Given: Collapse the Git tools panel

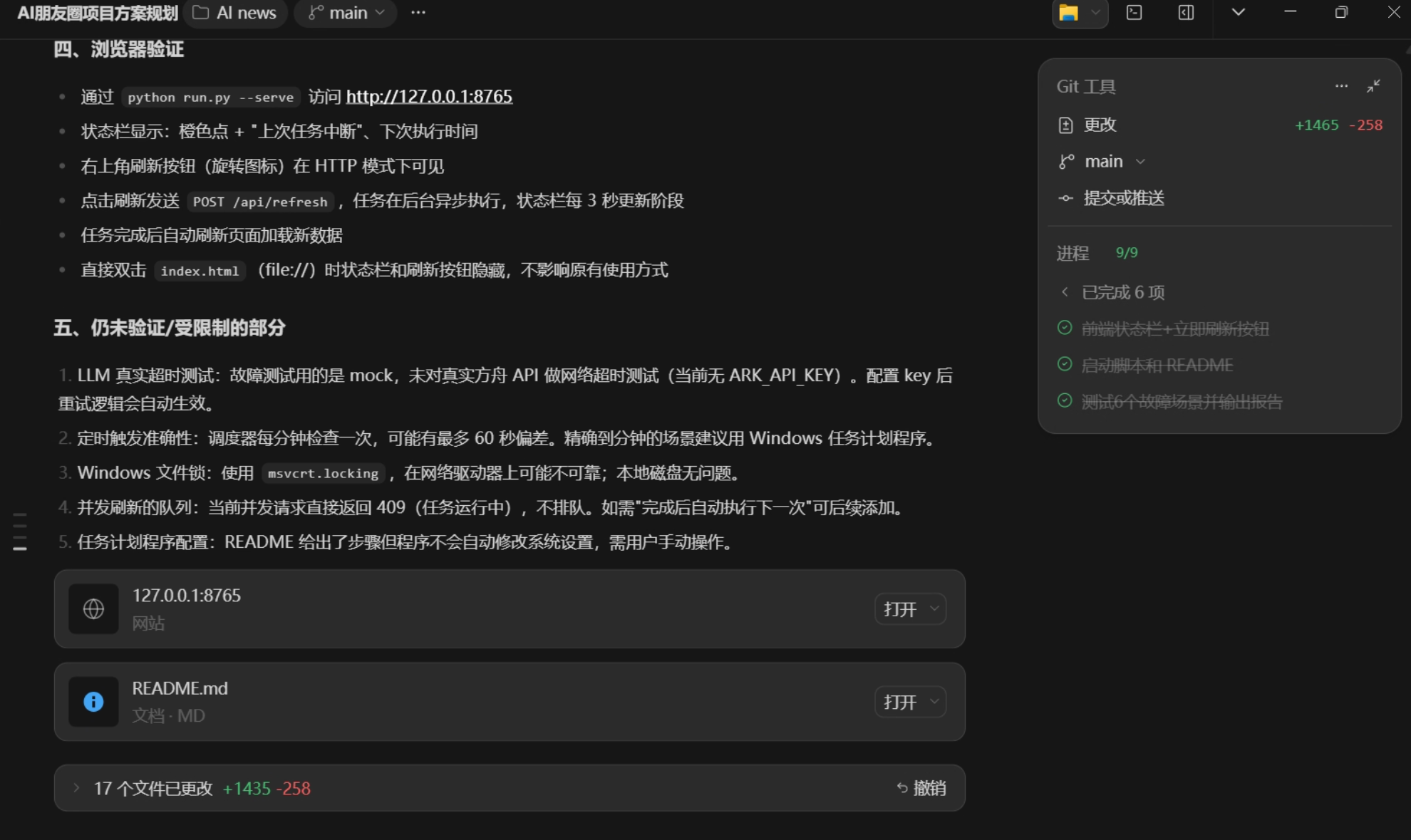Looking at the screenshot, I should (x=1373, y=86).
